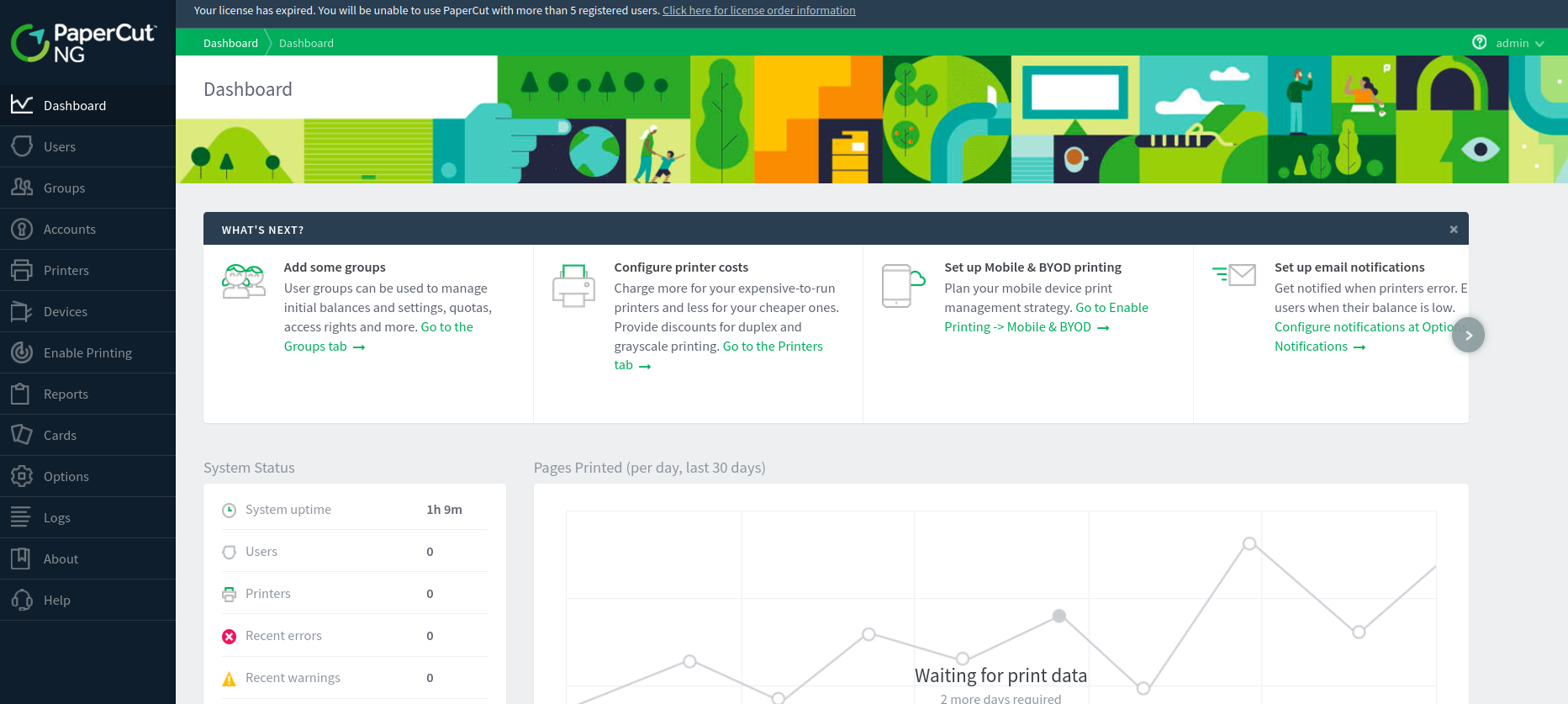Click the groups illustration in Add some groups
The height and width of the screenshot is (704, 1568).
click(x=244, y=281)
